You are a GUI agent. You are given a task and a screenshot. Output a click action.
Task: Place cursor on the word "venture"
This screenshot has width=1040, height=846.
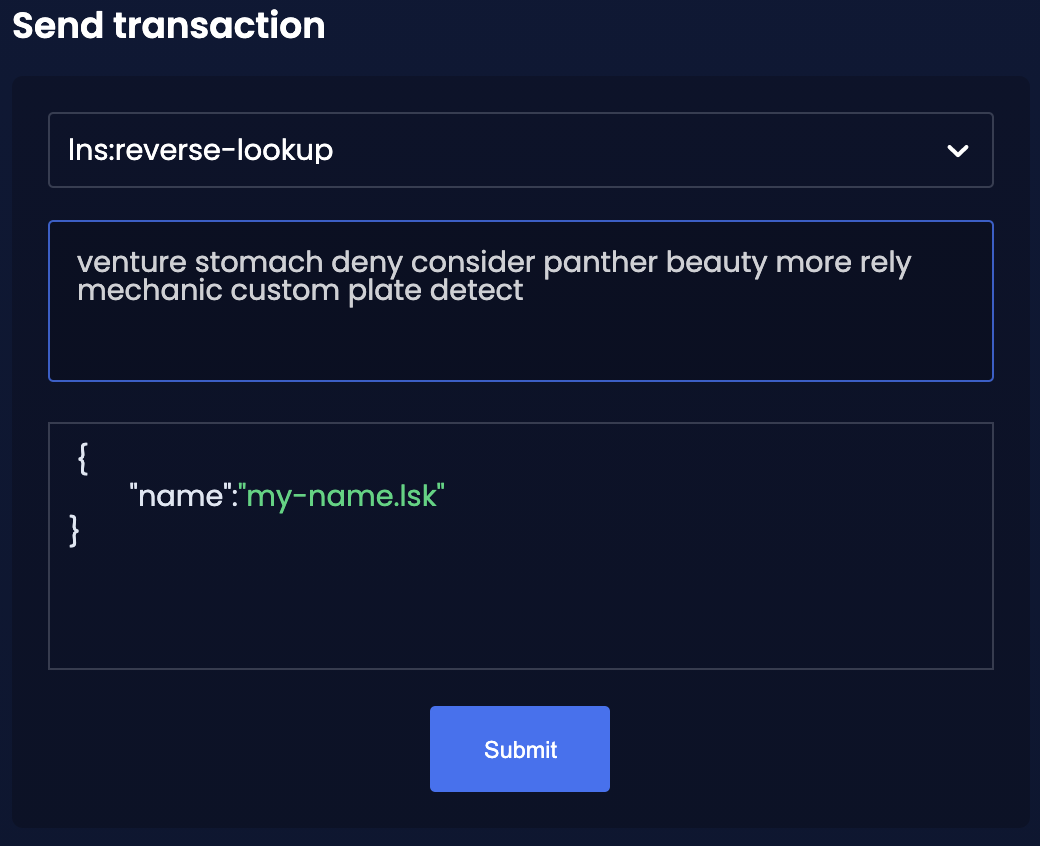click(x=132, y=262)
